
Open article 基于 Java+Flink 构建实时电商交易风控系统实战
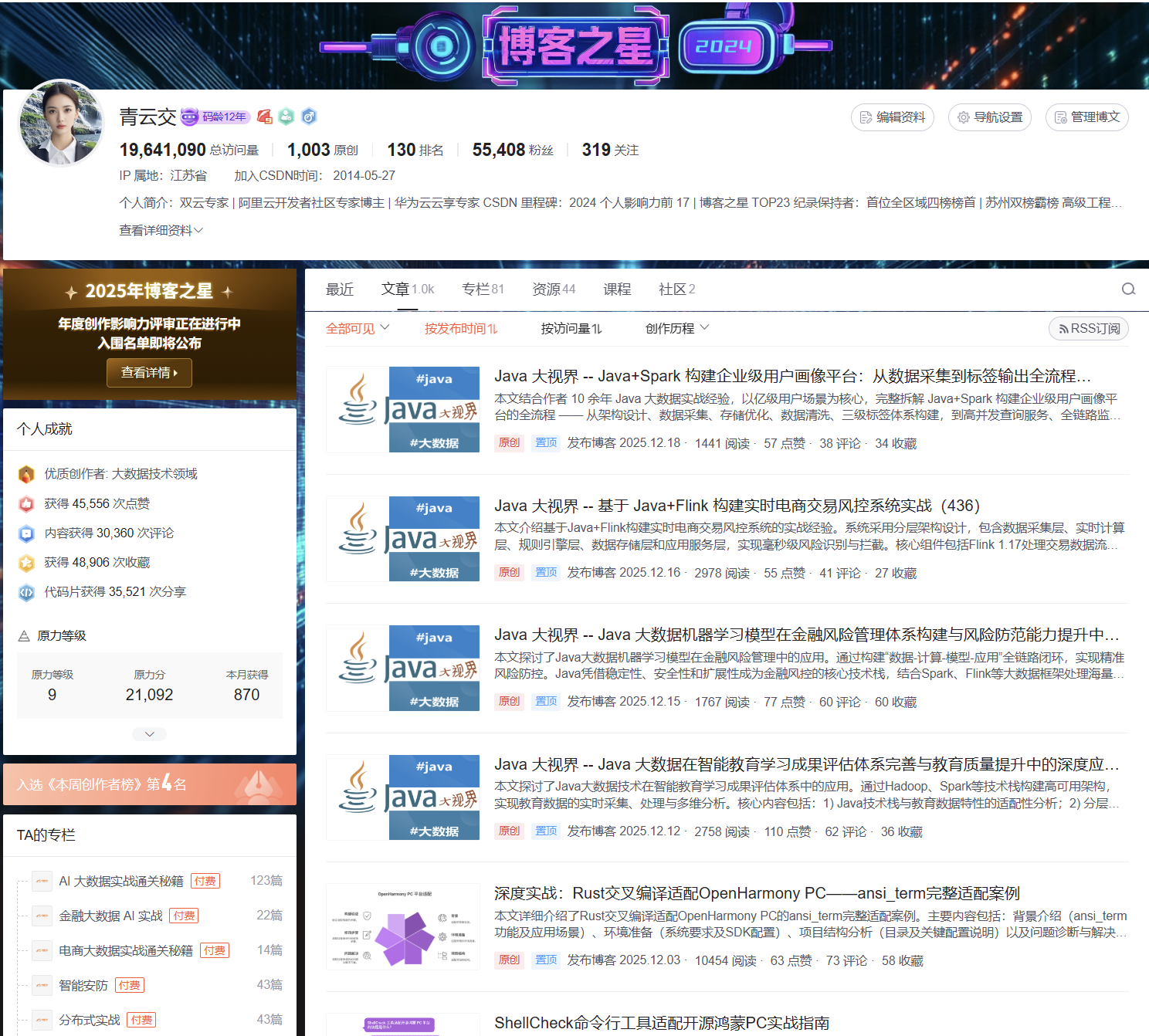coord(737,506)
